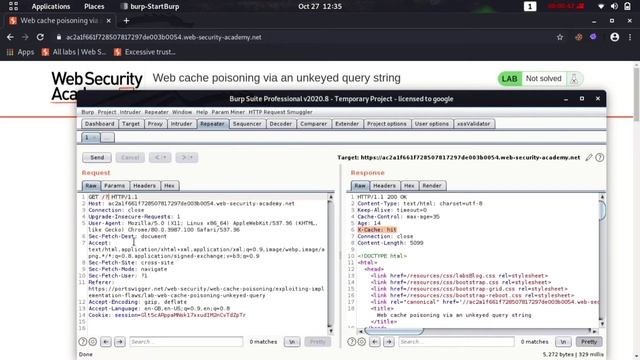
Task: Click the burp-StartBurp taskbar entry
Action: [150, 7]
